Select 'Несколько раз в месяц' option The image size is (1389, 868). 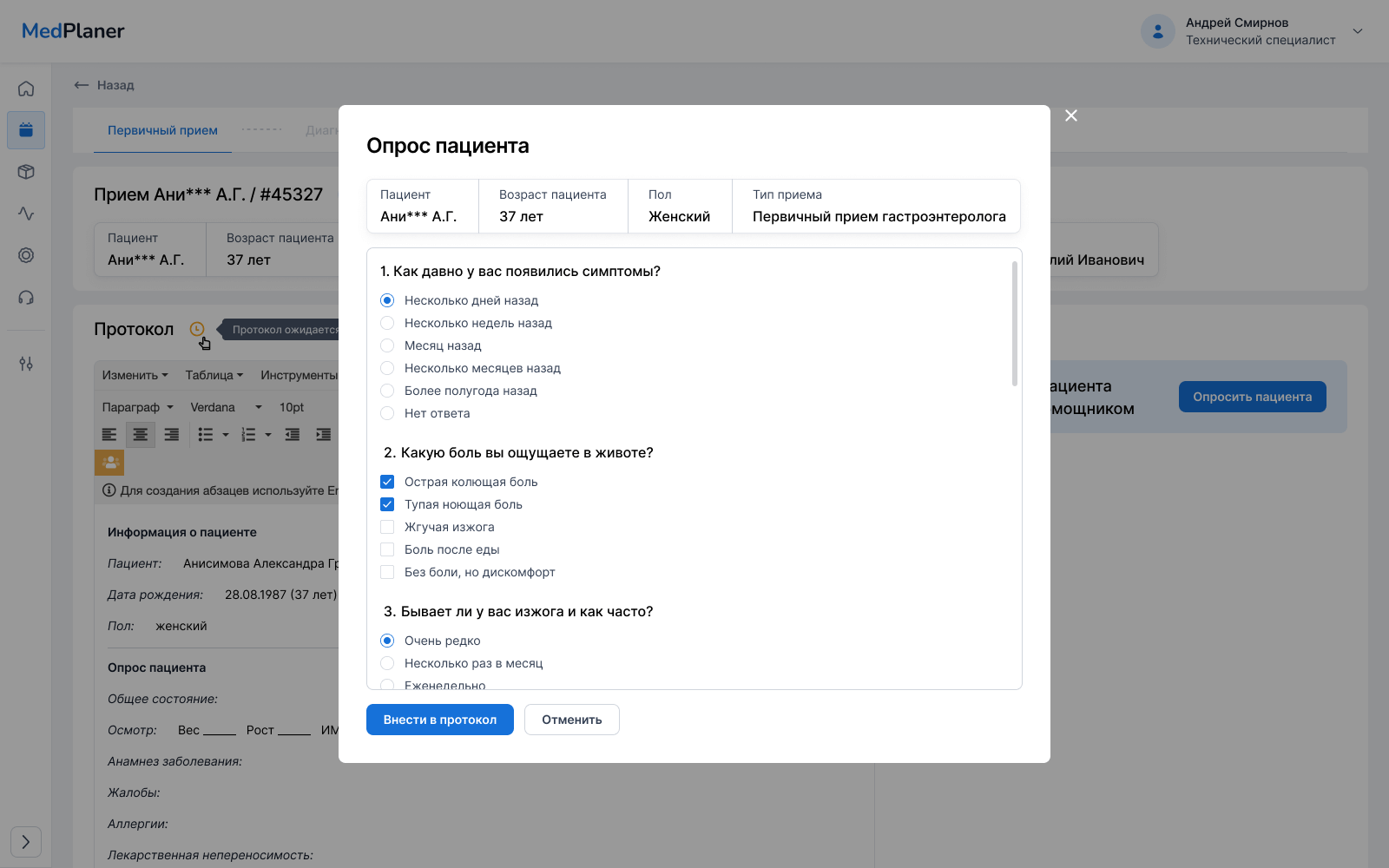coord(387,663)
